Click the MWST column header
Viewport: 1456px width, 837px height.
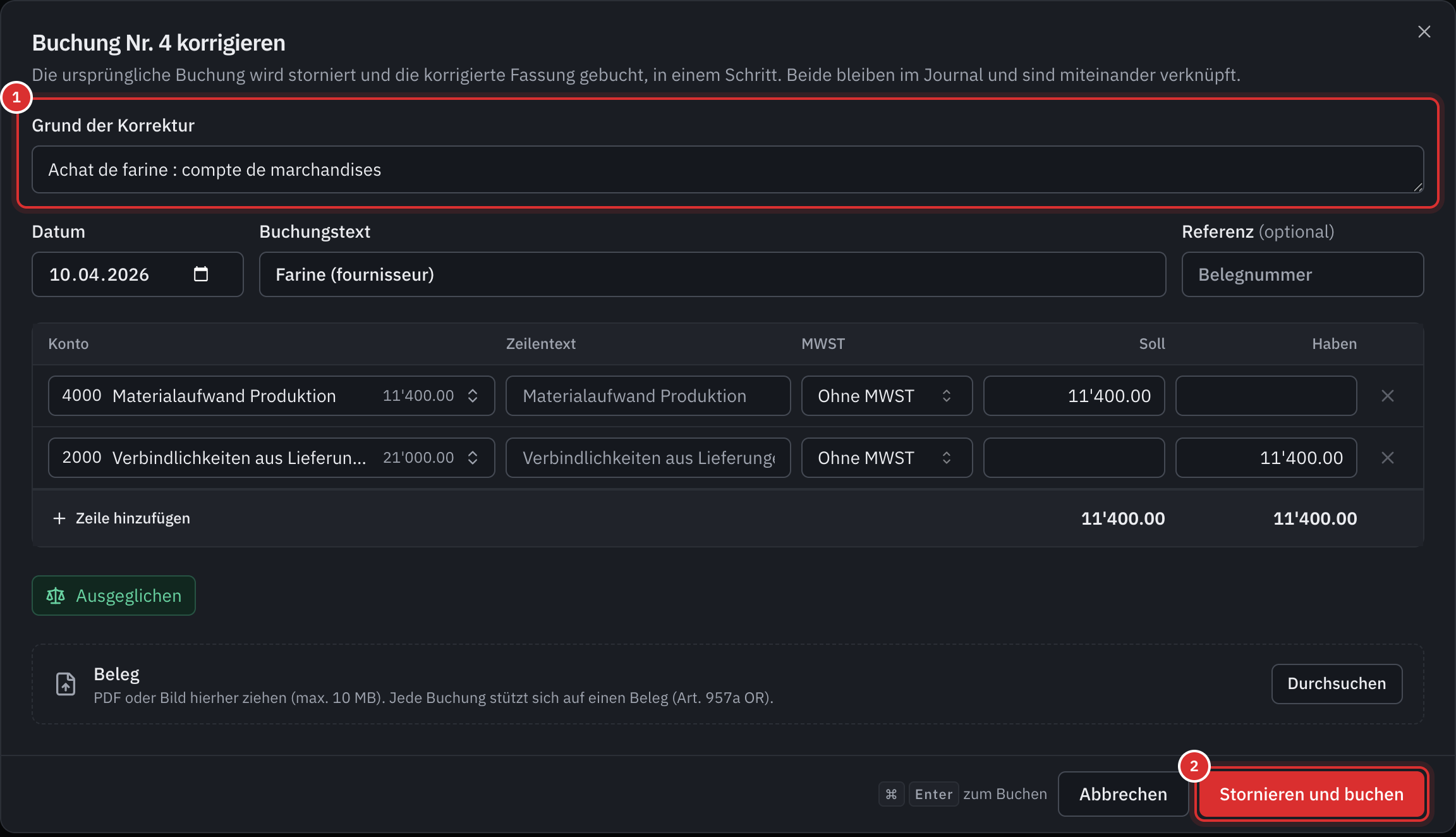pos(823,344)
